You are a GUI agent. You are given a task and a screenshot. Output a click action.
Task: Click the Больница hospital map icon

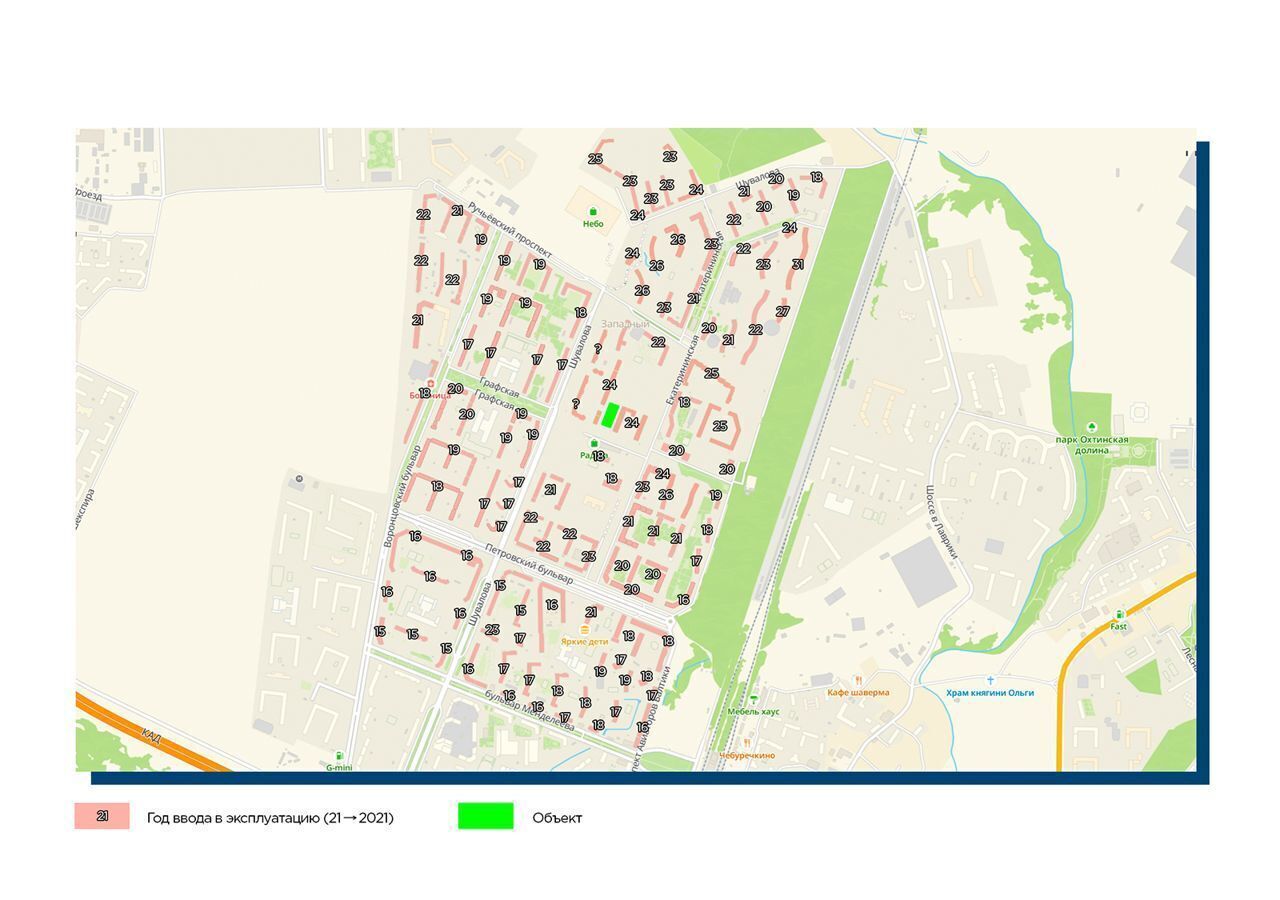tap(430, 383)
